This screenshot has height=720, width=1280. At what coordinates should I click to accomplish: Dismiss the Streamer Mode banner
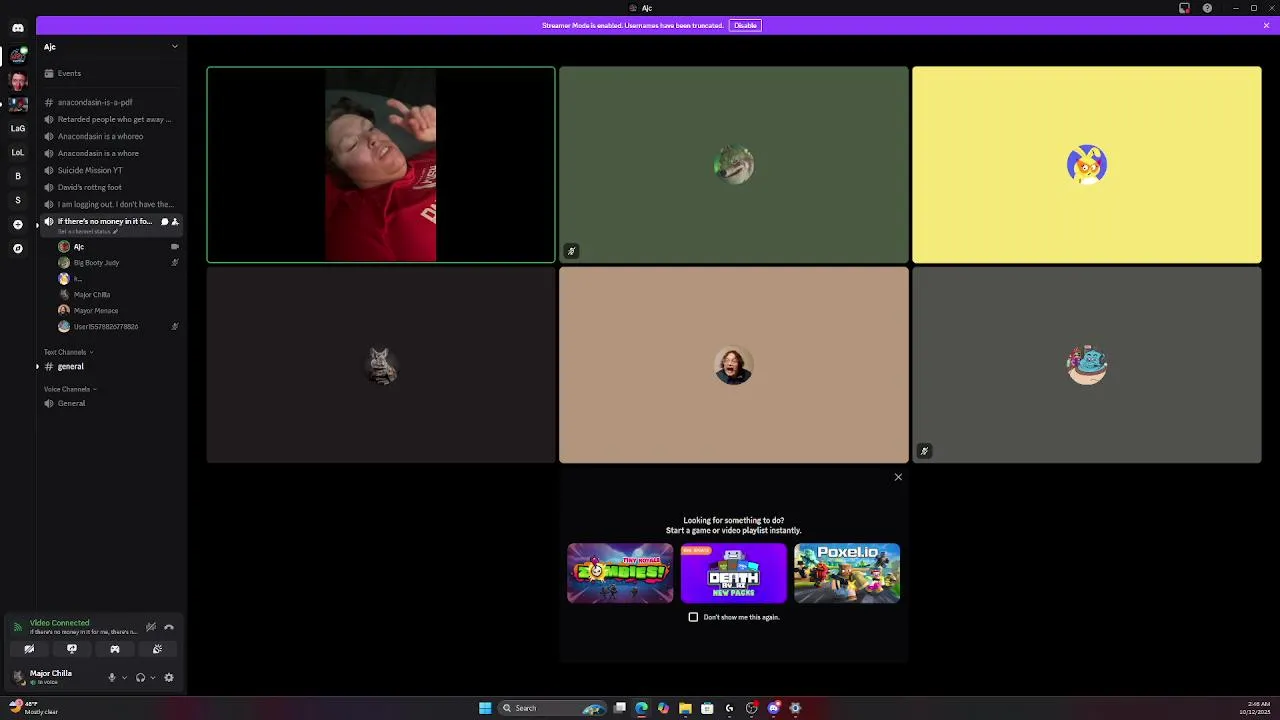point(1266,25)
